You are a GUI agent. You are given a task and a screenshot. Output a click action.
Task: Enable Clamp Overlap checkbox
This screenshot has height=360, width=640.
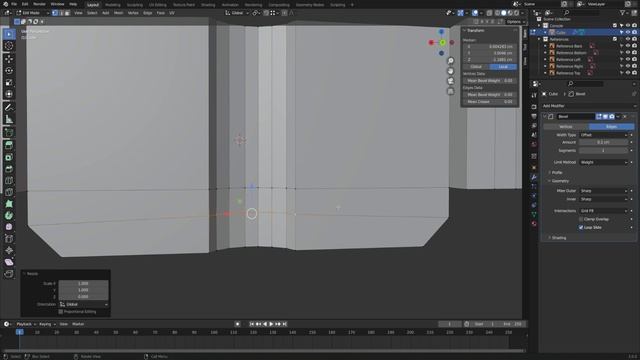(581, 219)
